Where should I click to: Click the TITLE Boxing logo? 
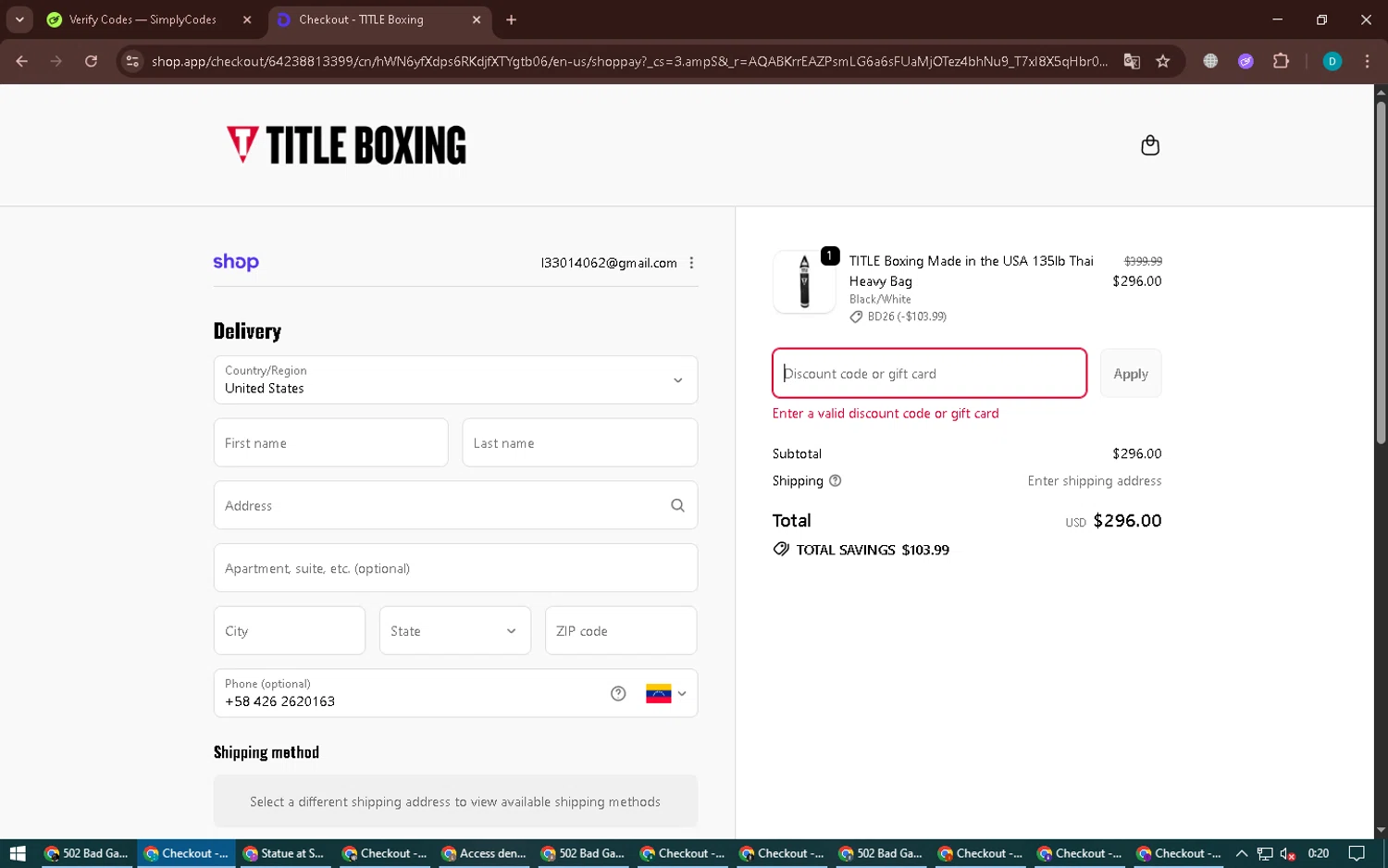346,145
